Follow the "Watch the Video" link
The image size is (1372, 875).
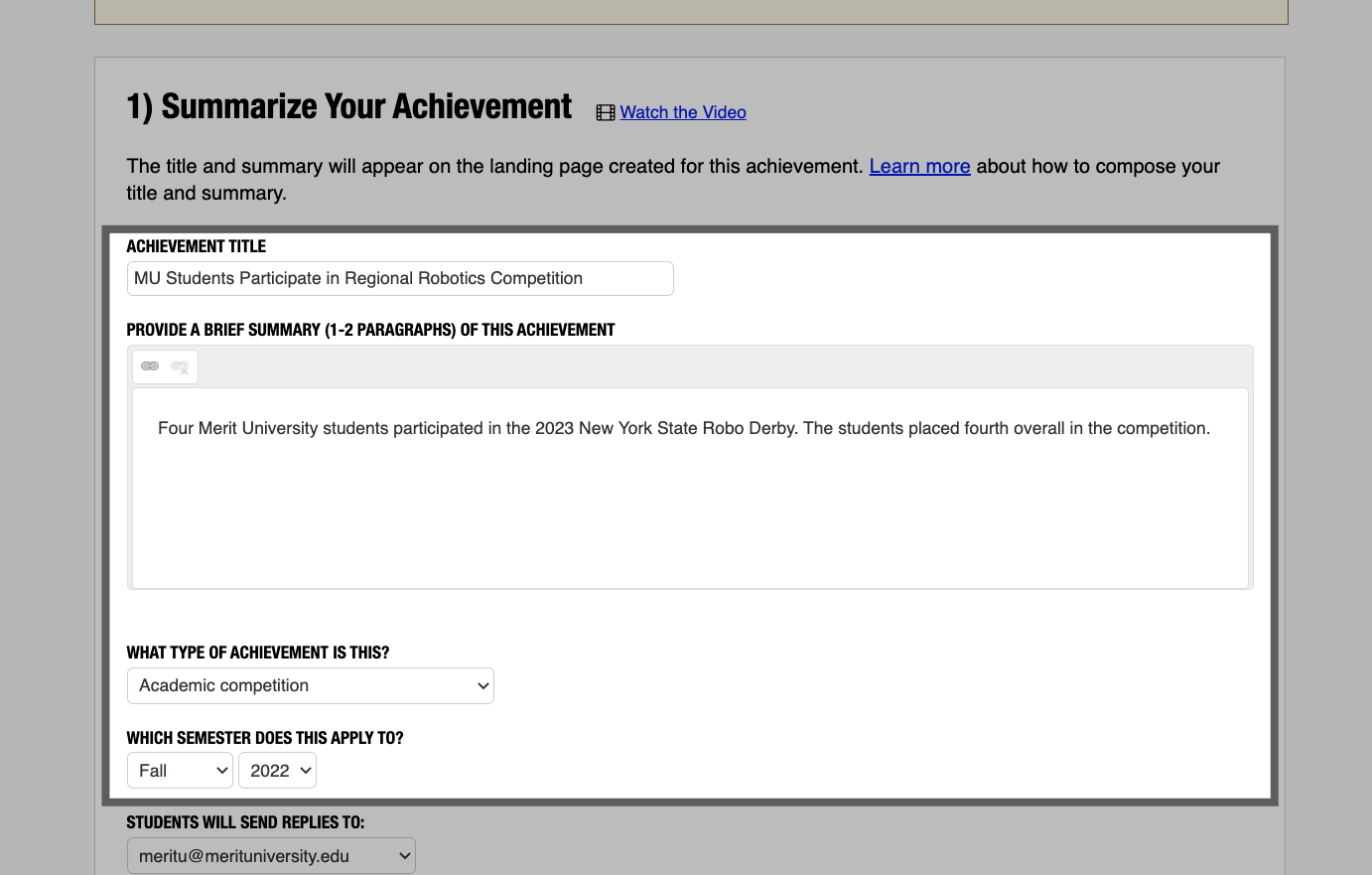point(682,112)
